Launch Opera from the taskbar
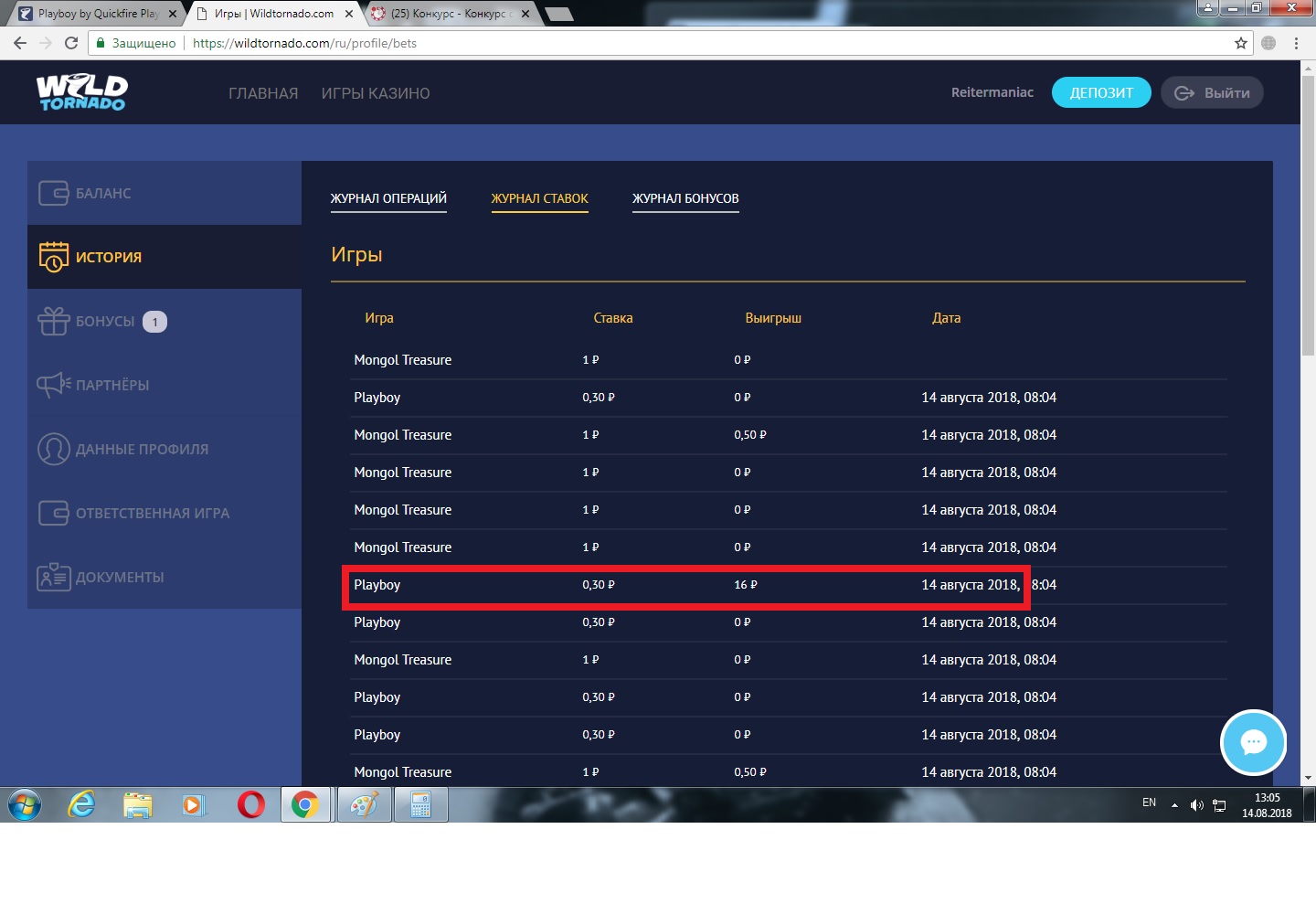This screenshot has height=914, width=1316. [x=250, y=805]
